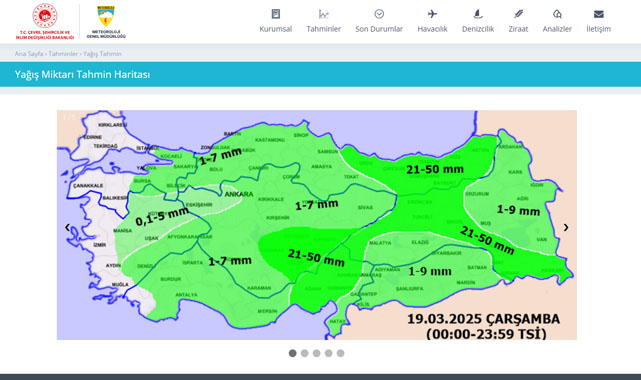
Task: Click the Meteoroloji Genel Müdürlüğü logo
Action: [x=106, y=22]
